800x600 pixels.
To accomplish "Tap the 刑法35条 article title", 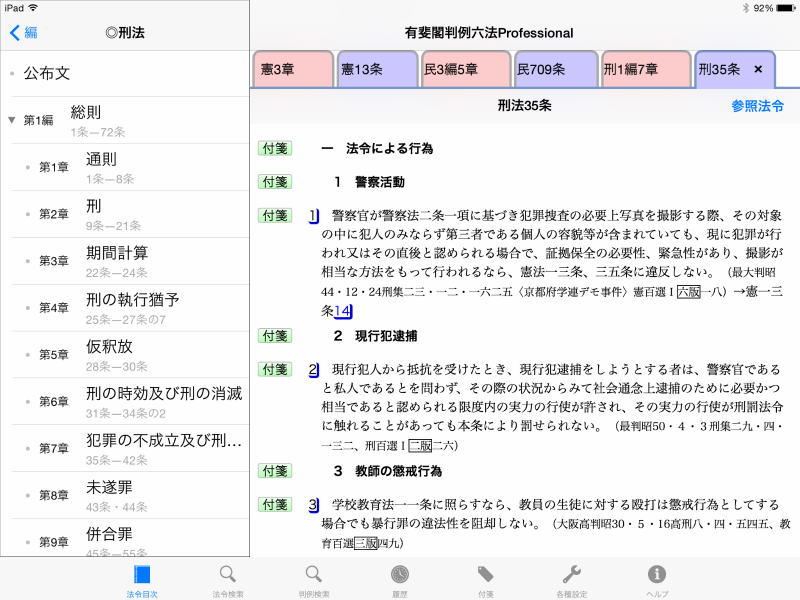I will click(x=524, y=106).
